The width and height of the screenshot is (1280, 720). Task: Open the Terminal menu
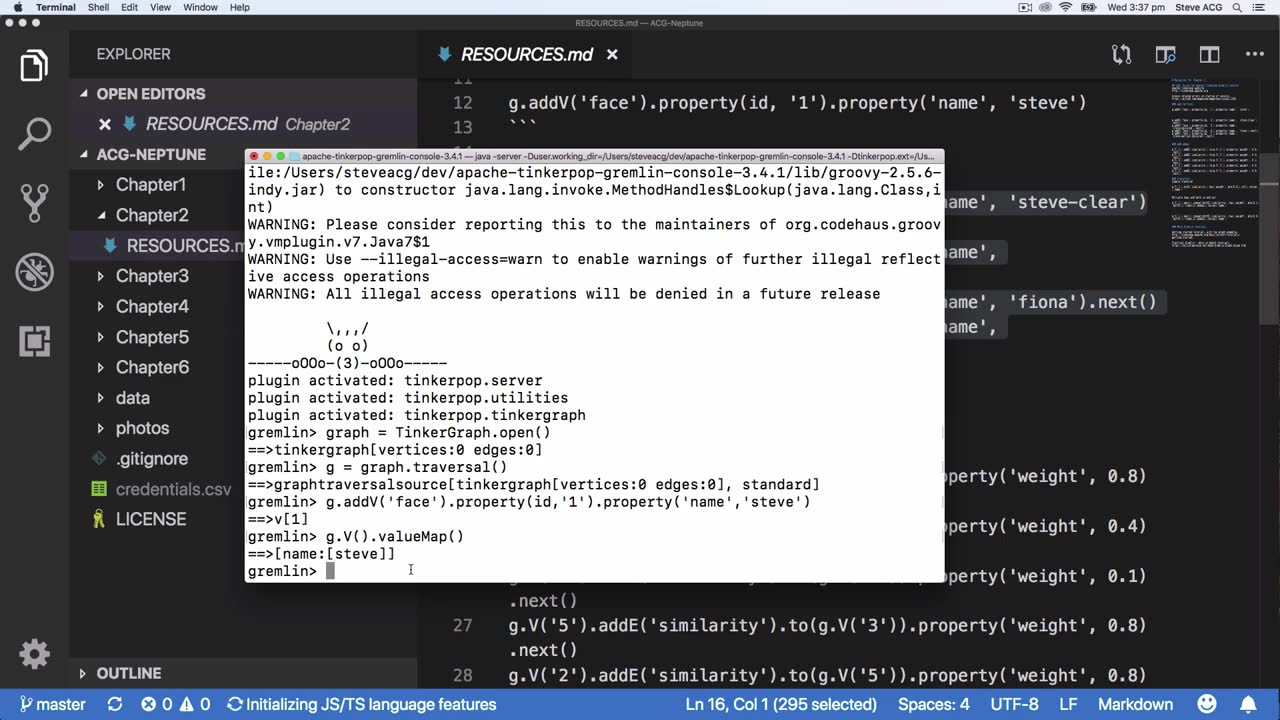coord(55,7)
